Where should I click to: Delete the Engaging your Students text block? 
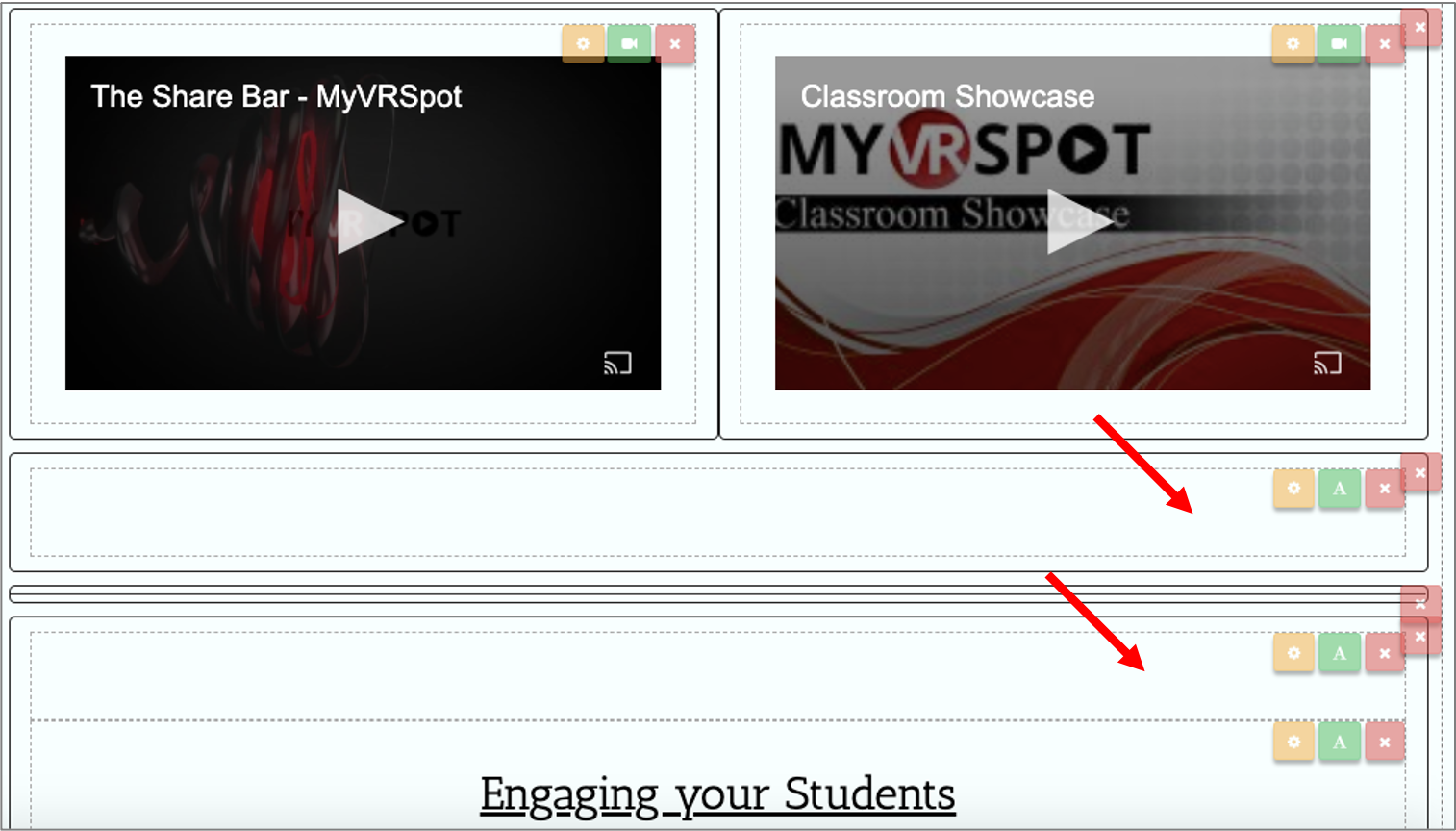(x=1385, y=742)
